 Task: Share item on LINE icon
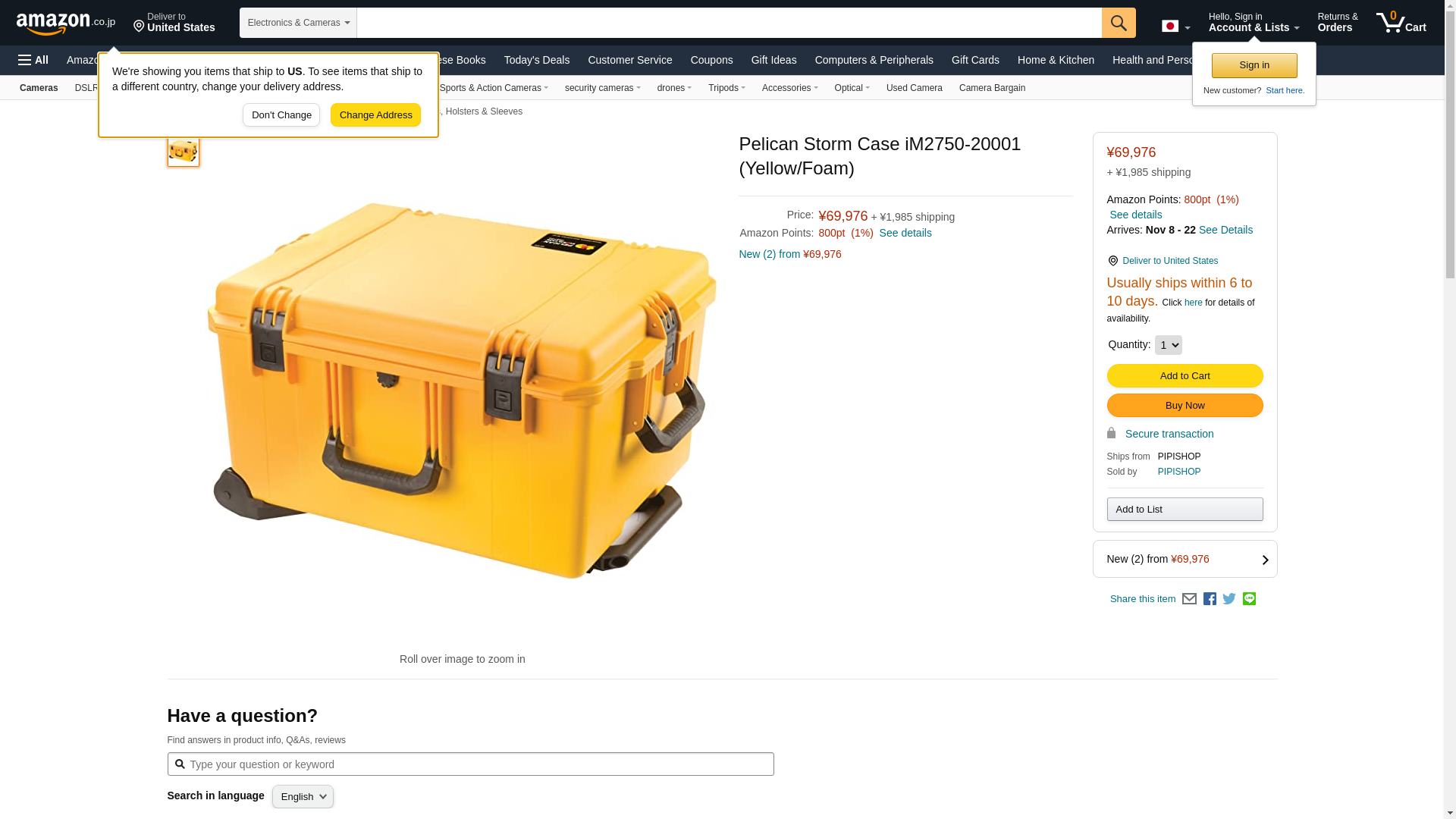1249,599
